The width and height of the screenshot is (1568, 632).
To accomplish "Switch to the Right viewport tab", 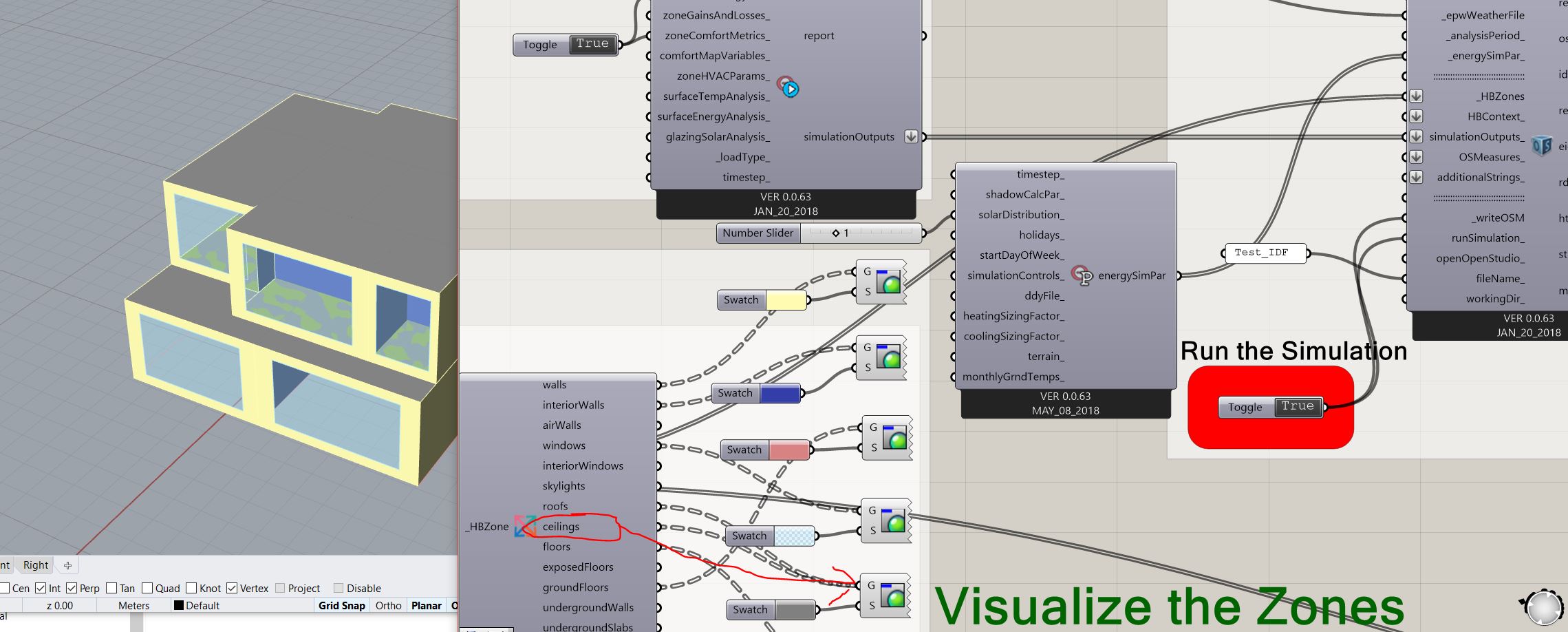I will pyautogui.click(x=36, y=565).
